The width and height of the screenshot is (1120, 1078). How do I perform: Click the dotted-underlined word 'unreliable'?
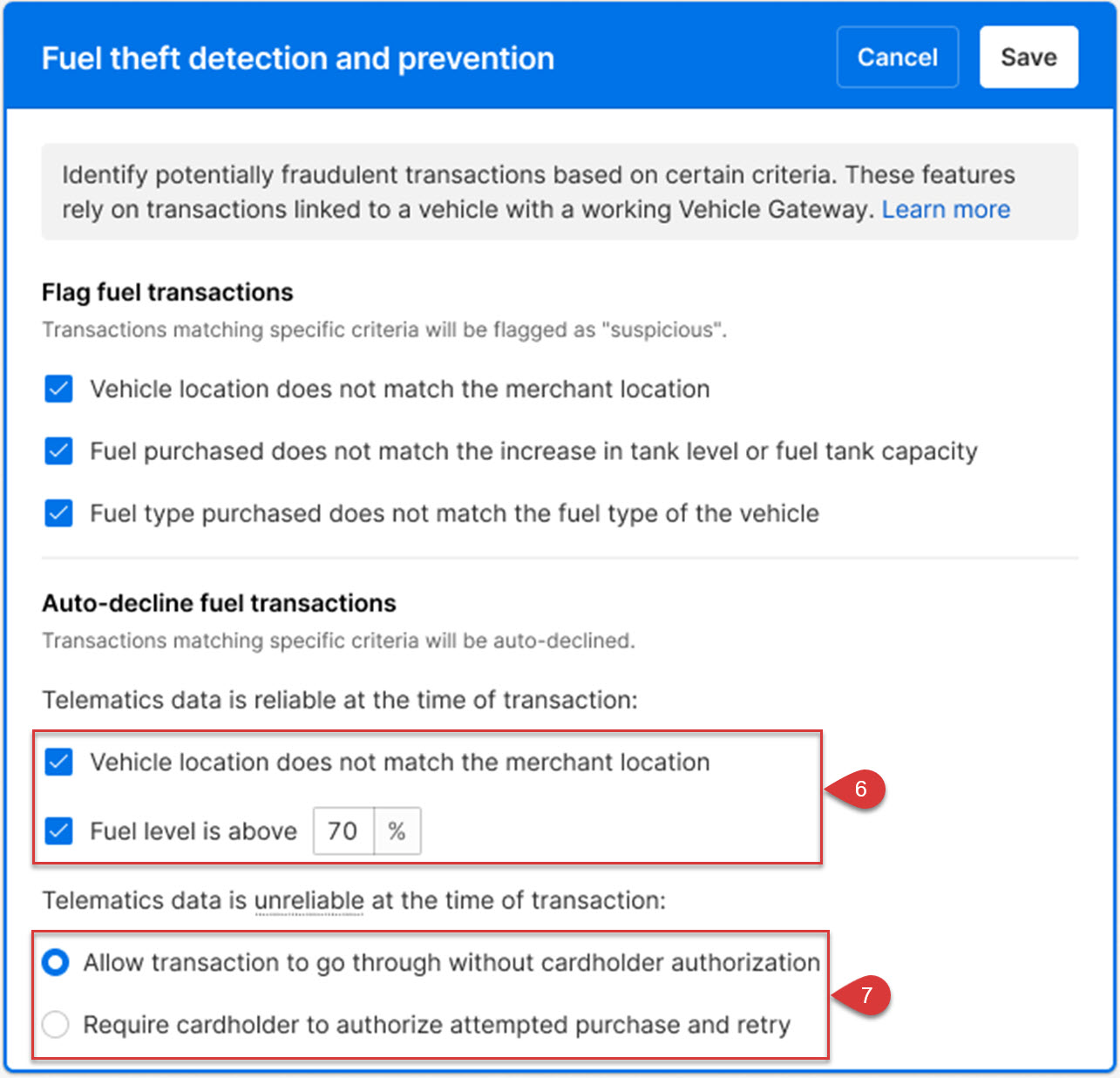[309, 900]
